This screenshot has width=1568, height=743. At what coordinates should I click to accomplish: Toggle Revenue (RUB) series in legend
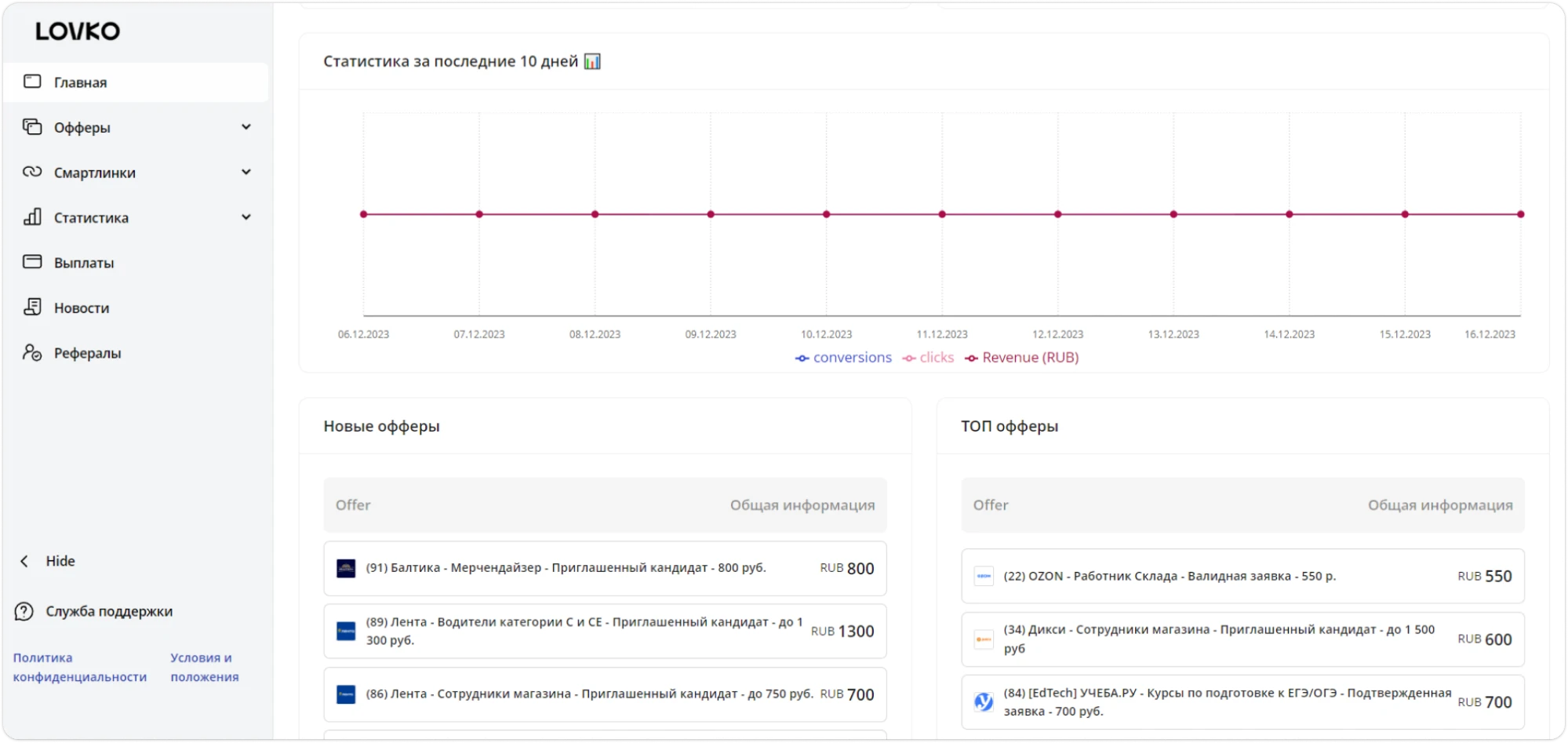click(x=1021, y=358)
